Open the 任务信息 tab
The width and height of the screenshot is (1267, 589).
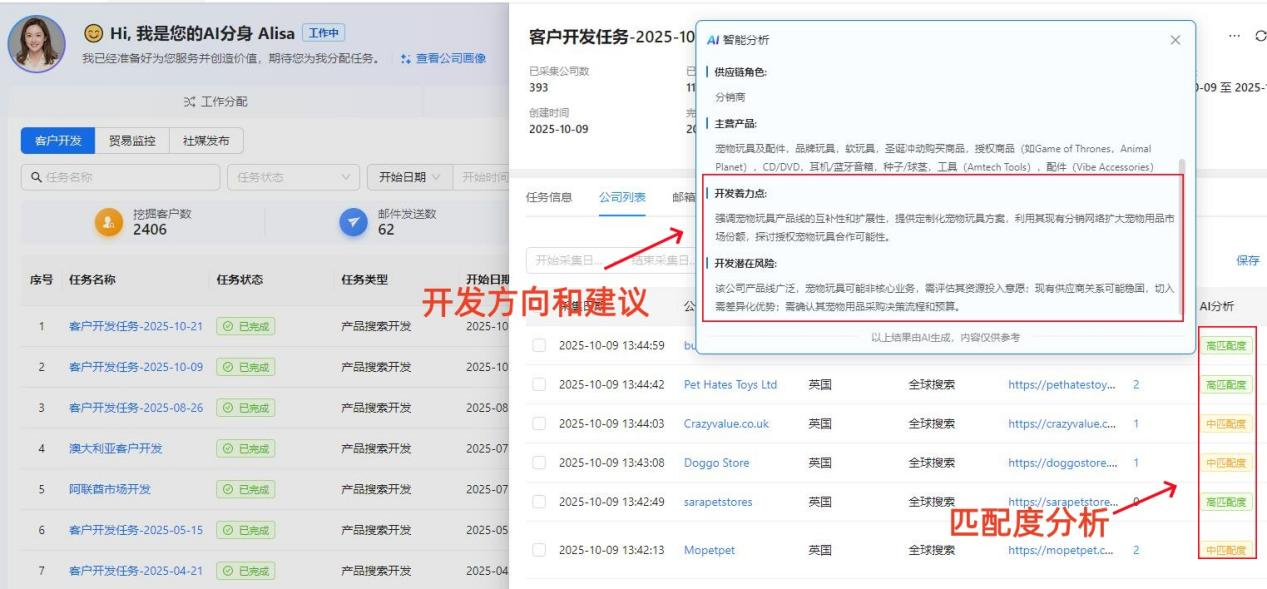click(x=550, y=197)
